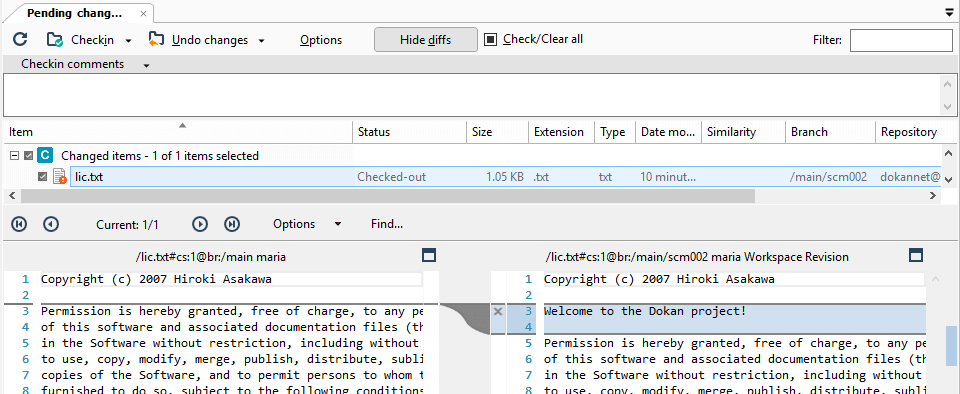The width and height of the screenshot is (960, 394).
Task: Go to the last difference
Action: coord(231,225)
